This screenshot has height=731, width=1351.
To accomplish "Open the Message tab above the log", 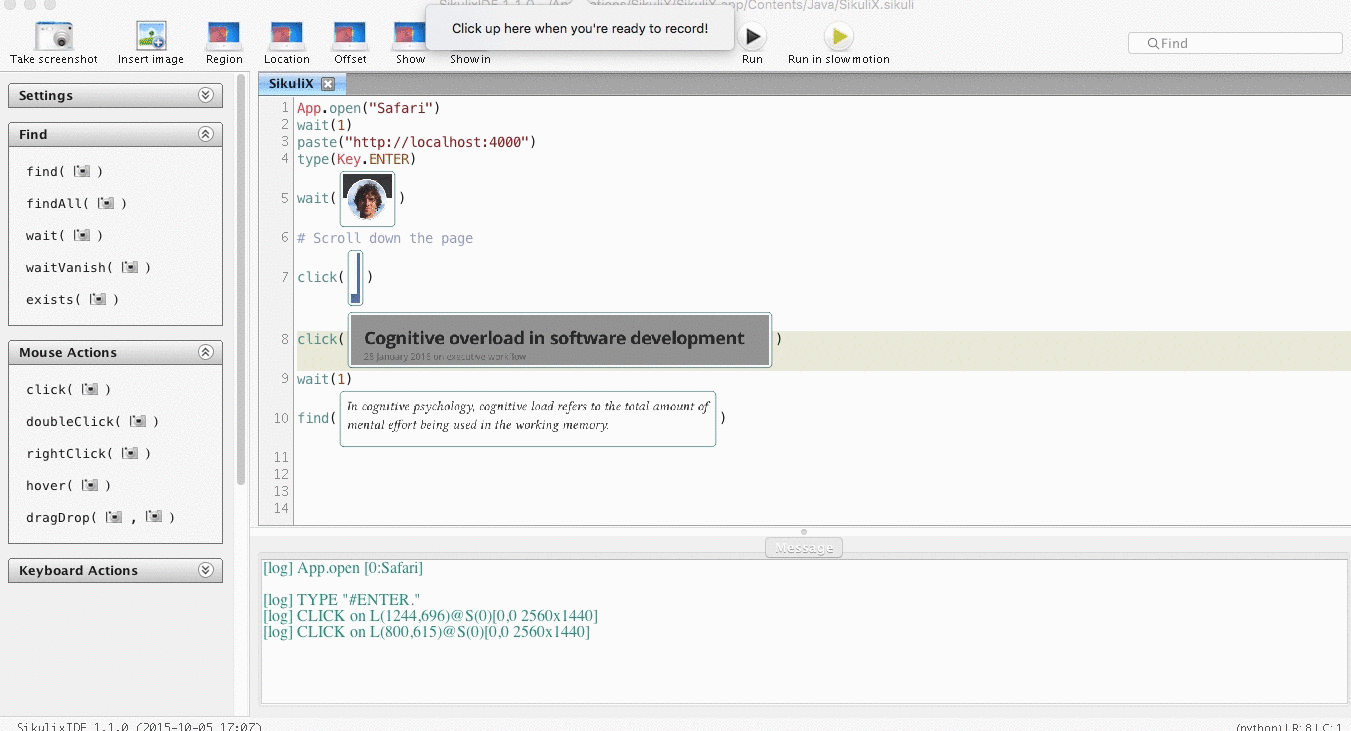I will click(x=803, y=547).
